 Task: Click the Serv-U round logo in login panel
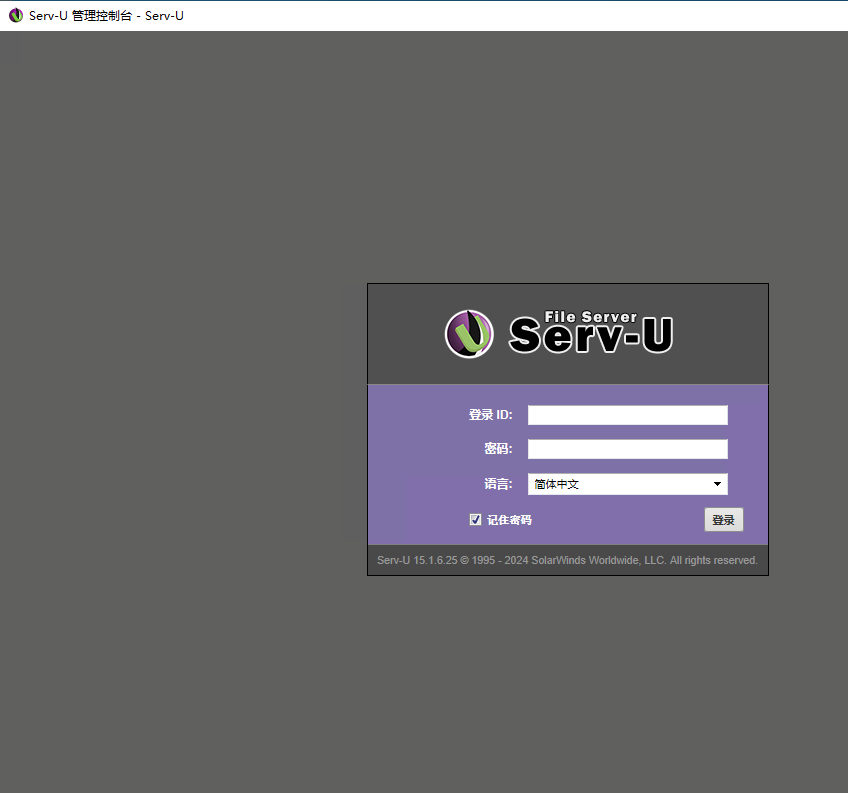click(x=469, y=334)
